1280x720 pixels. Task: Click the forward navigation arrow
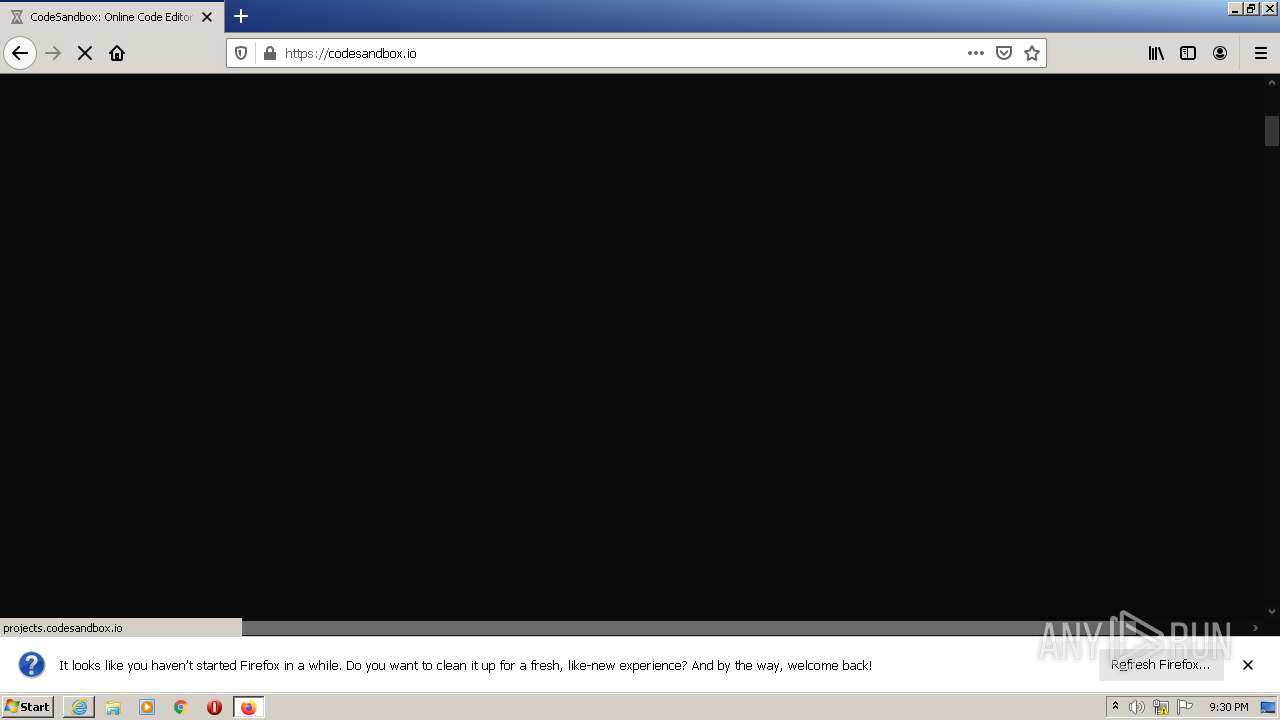click(x=53, y=53)
